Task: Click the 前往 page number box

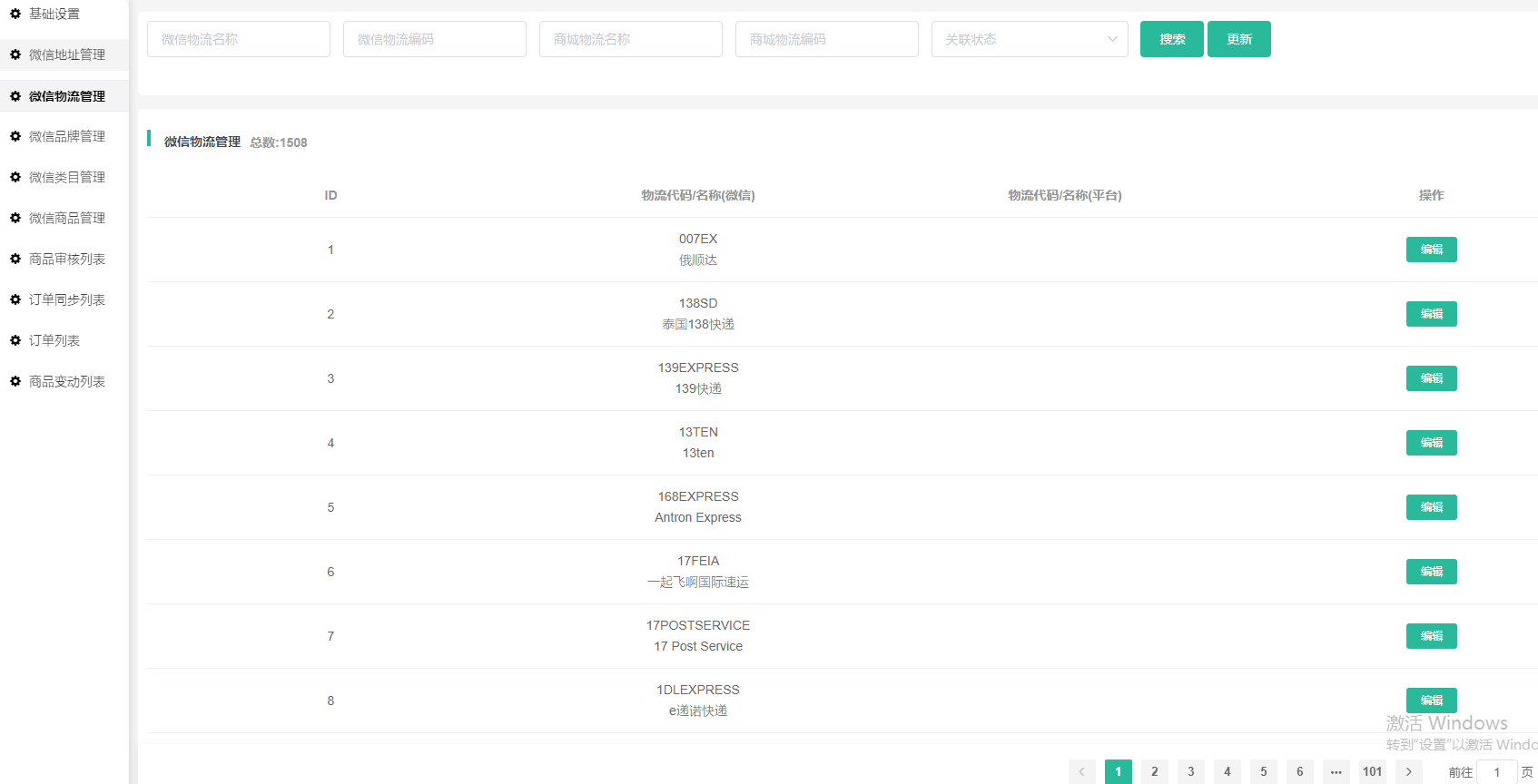Action: pos(1497,772)
